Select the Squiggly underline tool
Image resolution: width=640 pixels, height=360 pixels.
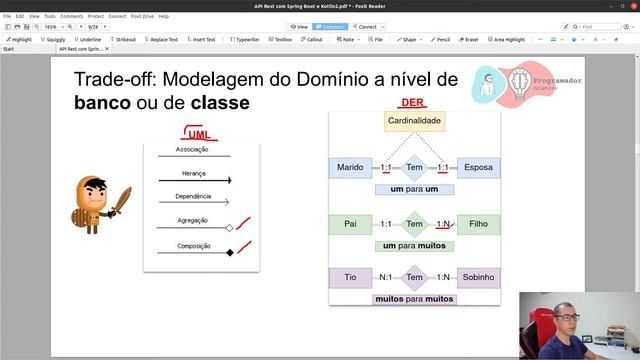coord(53,40)
